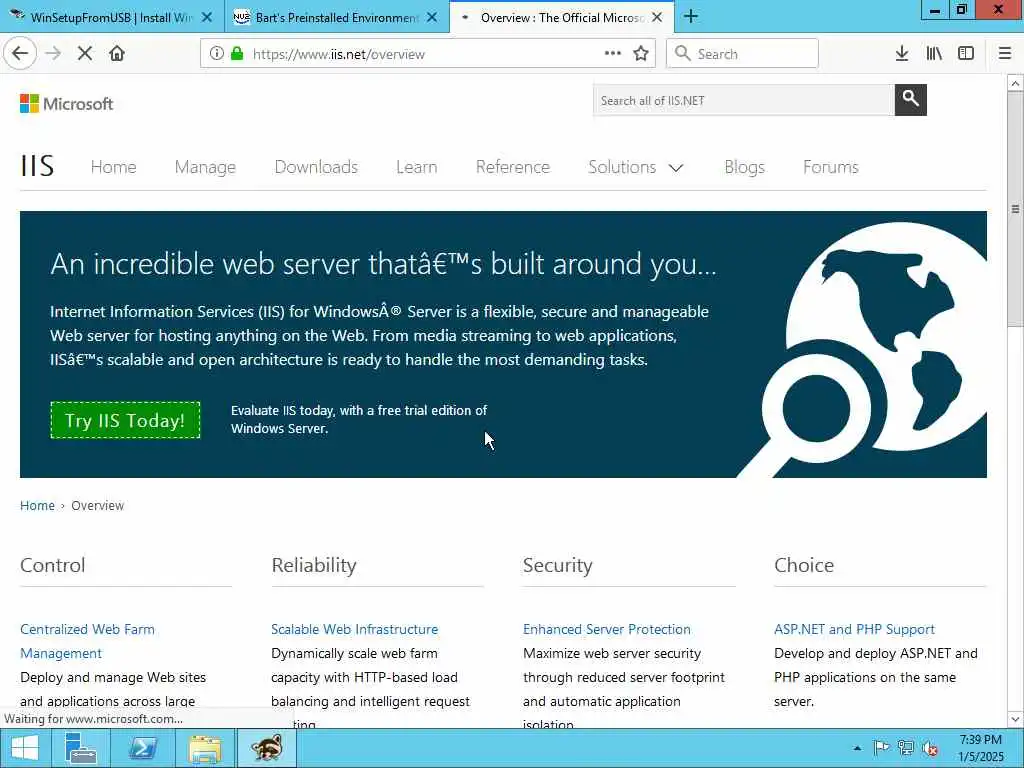Image resolution: width=1024 pixels, height=768 pixels.
Task: Click the Control section heading
Action: click(53, 565)
